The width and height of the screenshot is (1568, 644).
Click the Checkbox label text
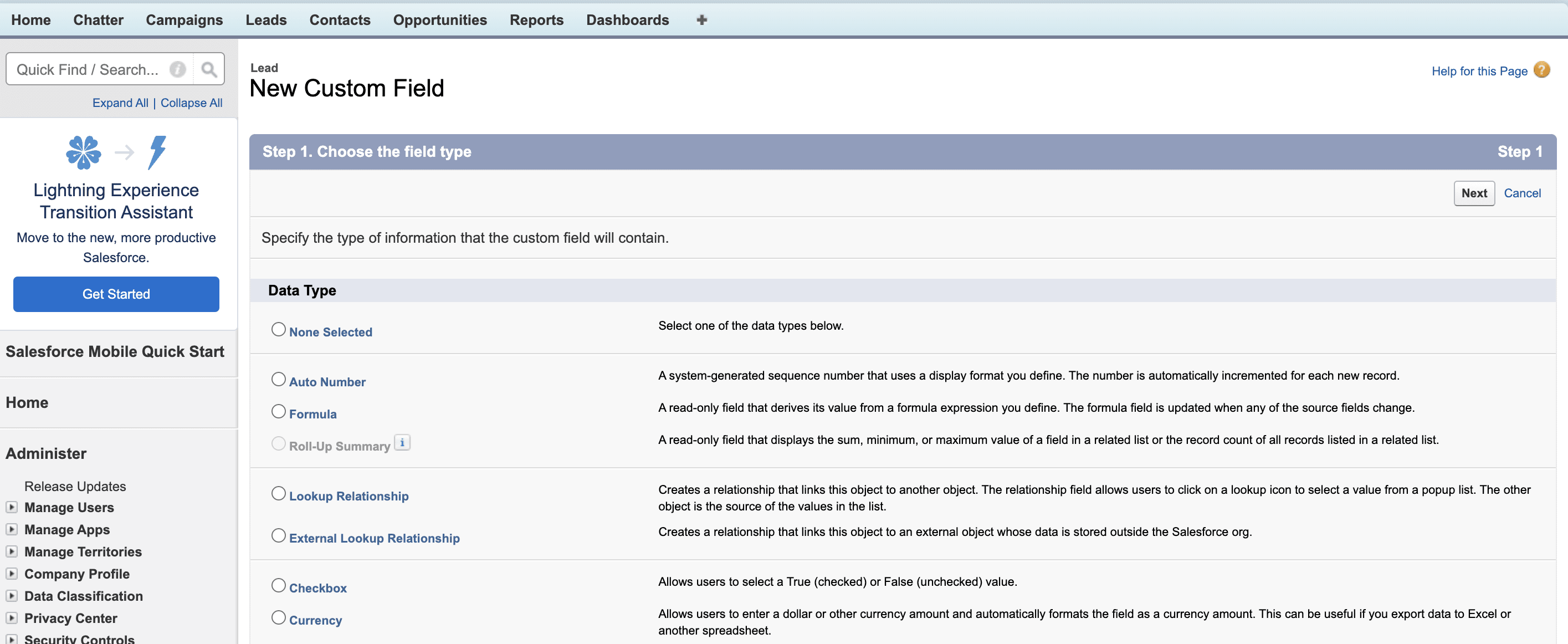coord(317,589)
